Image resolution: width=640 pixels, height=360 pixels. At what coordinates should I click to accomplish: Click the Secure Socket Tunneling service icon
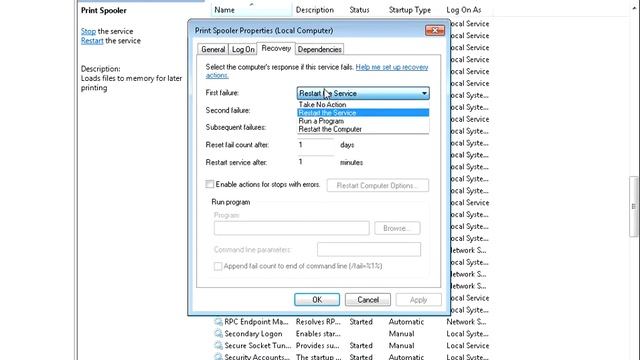coord(218,345)
